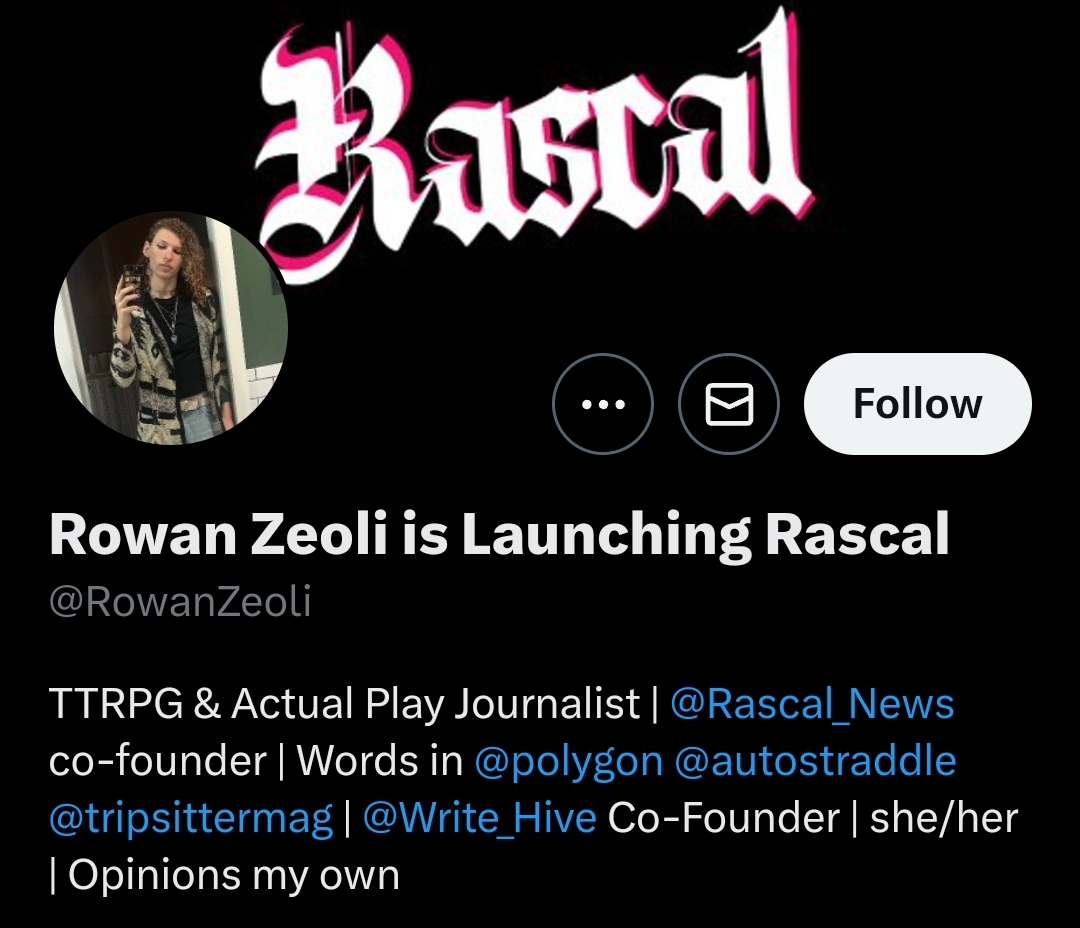1080x928 pixels.
Task: Click the she/her pronouns in bio
Action: click(944, 818)
